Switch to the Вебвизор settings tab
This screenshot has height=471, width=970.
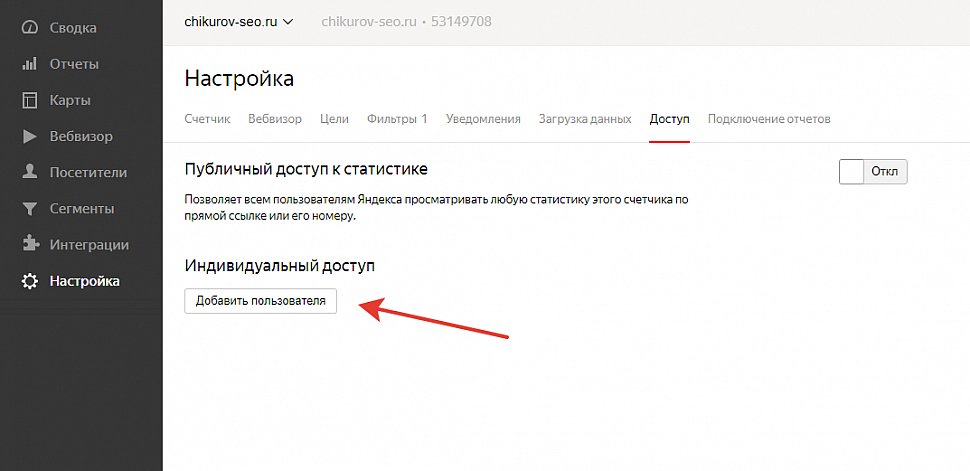click(275, 119)
